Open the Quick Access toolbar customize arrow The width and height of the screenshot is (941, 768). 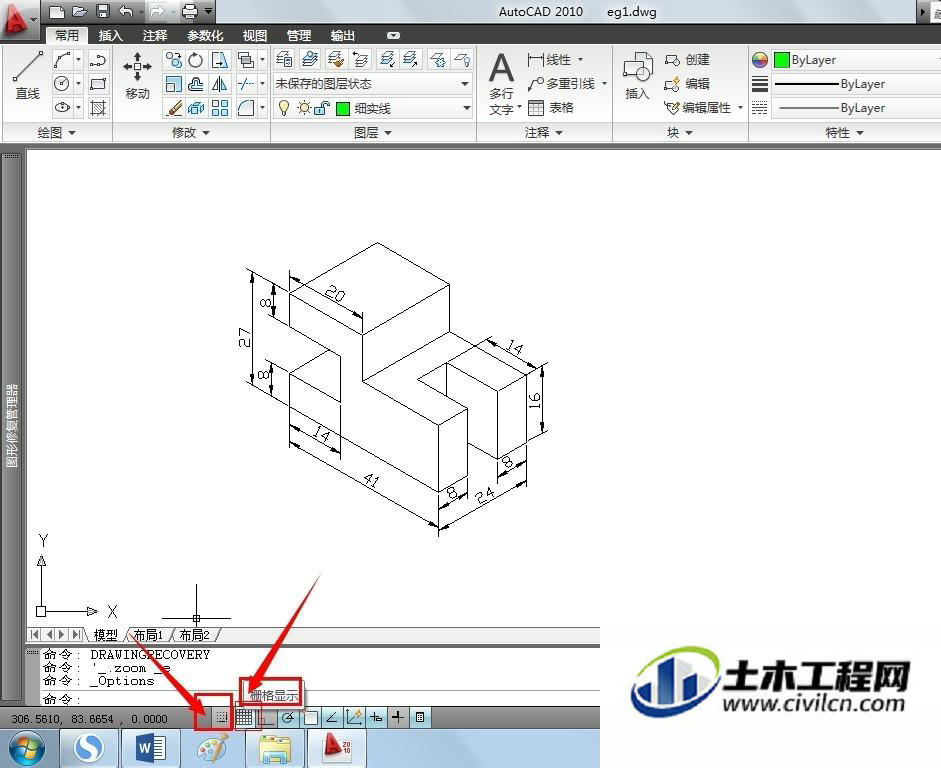[x=208, y=11]
